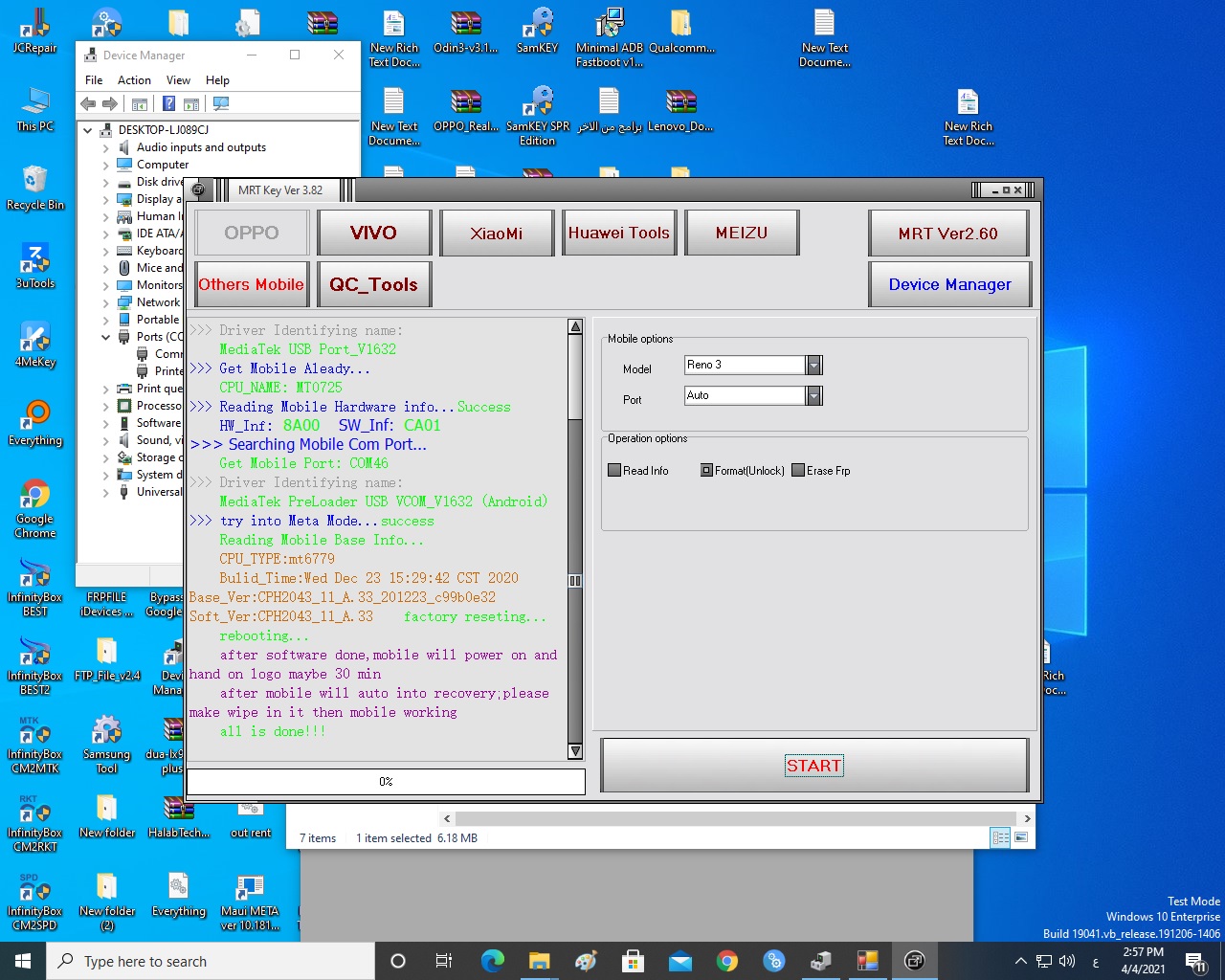Screen dimensions: 1225x980
Task: Collapse the Ports node in Device Manager
Action: coord(105,337)
